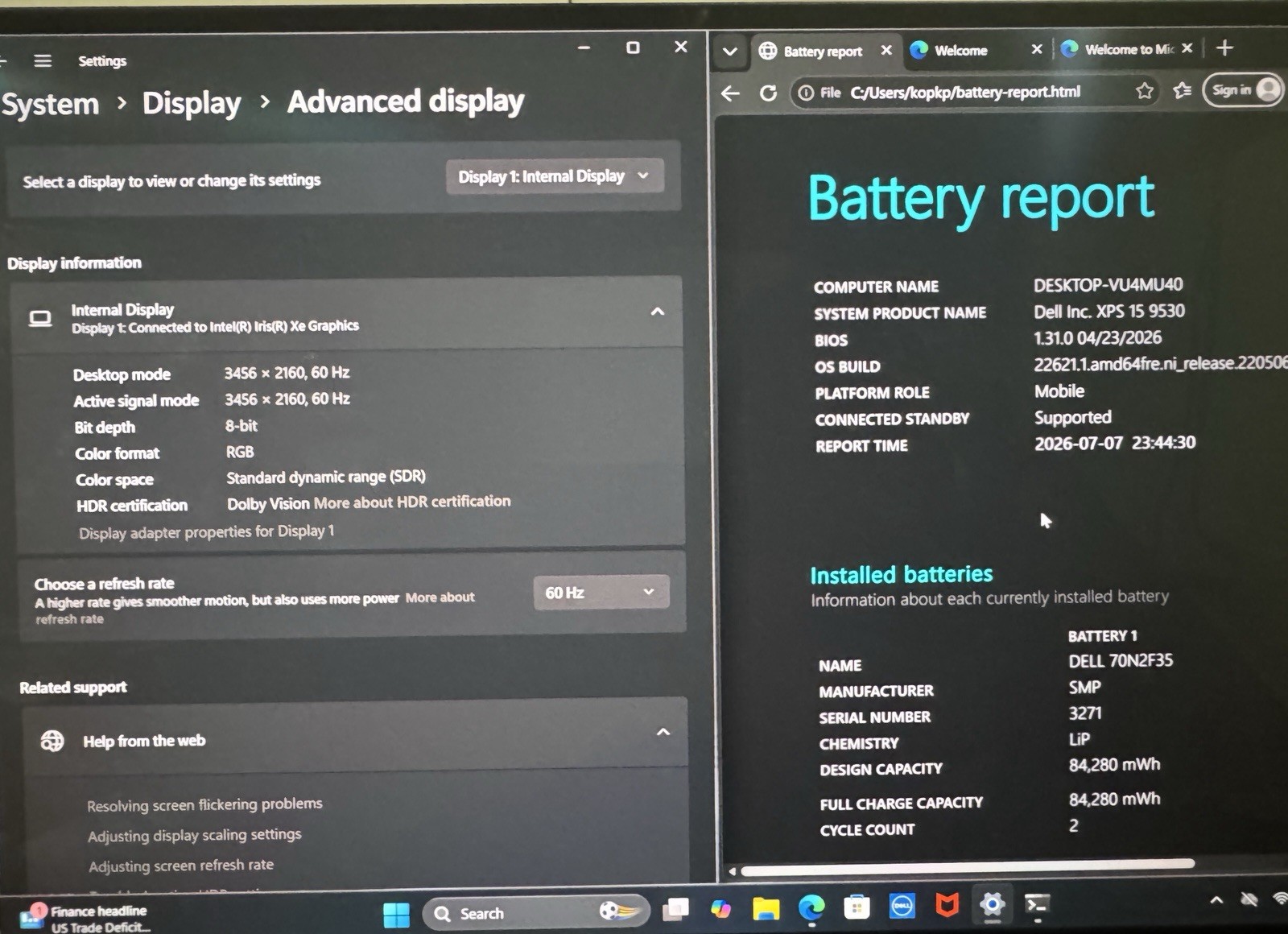Open Adjusting screen refresh rate help

point(181,866)
